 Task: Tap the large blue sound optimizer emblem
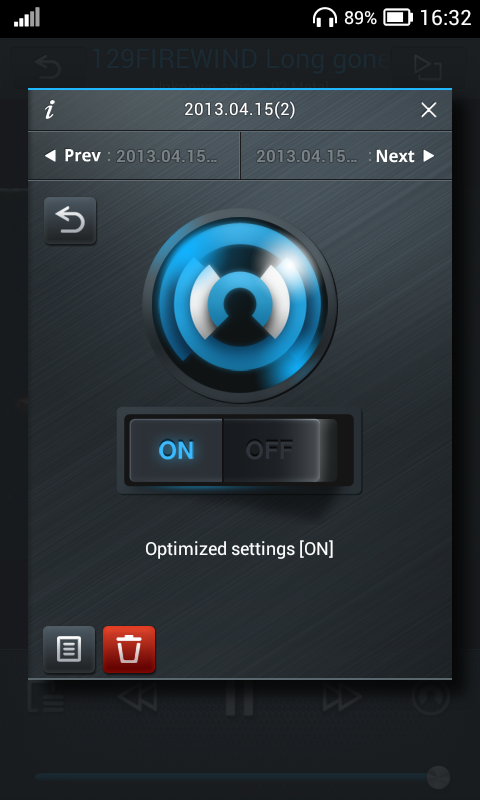(240, 306)
